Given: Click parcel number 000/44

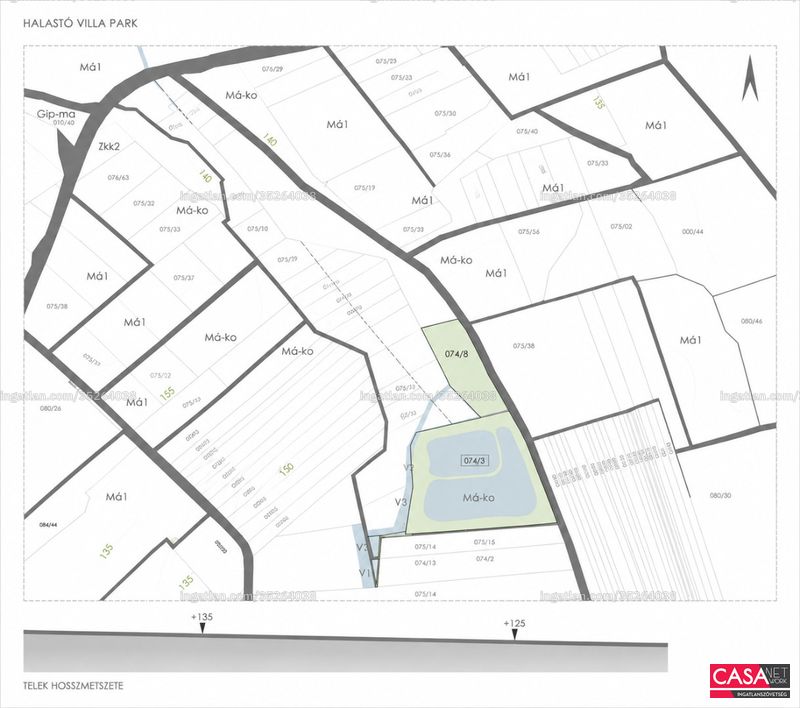Looking at the screenshot, I should coord(692,232).
